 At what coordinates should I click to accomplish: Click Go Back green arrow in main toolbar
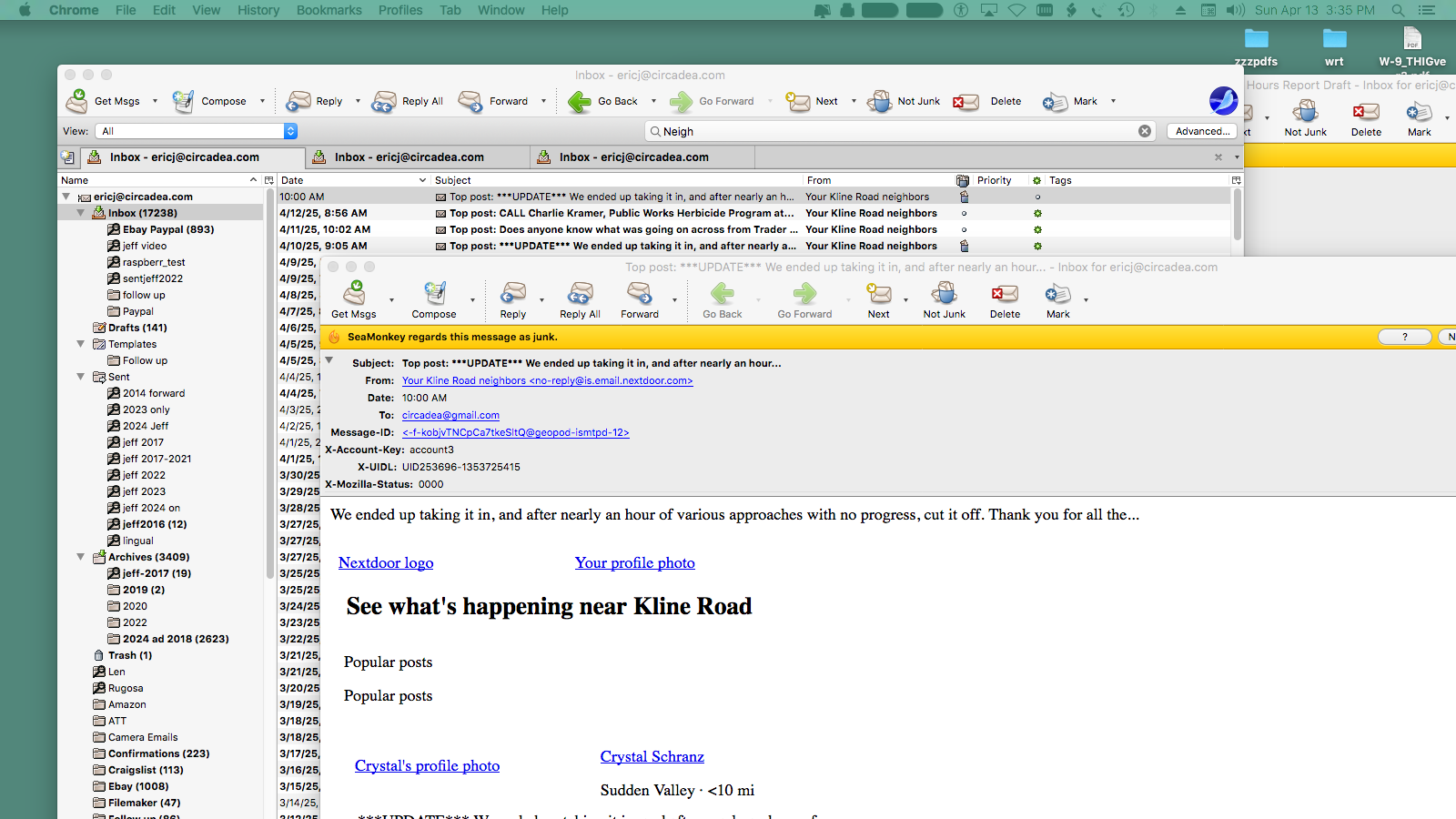(x=580, y=101)
